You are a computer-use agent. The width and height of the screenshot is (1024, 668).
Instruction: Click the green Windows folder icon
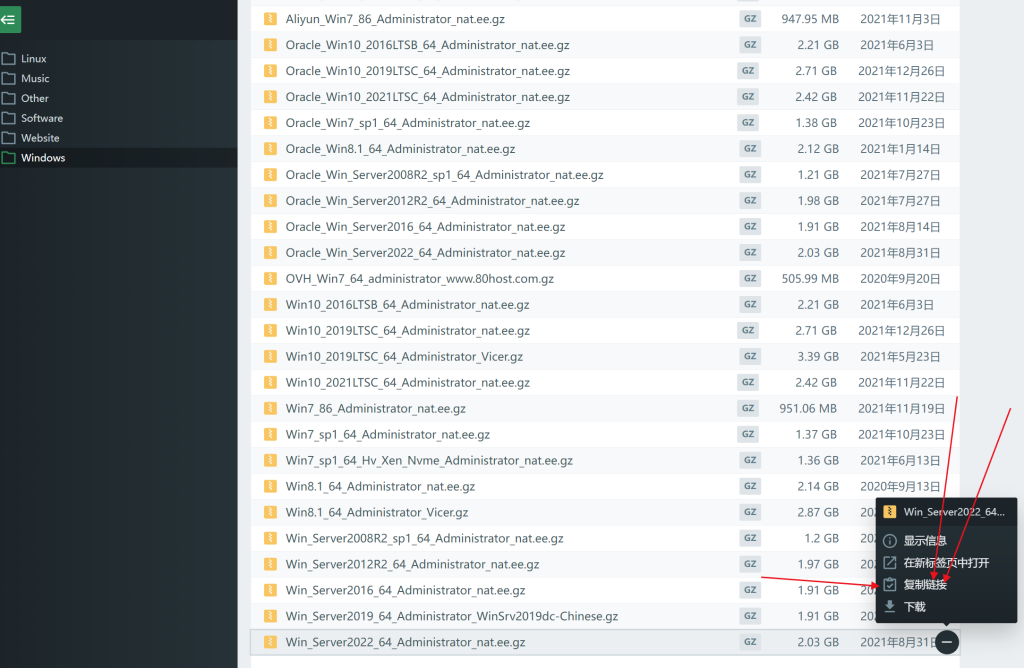8,158
